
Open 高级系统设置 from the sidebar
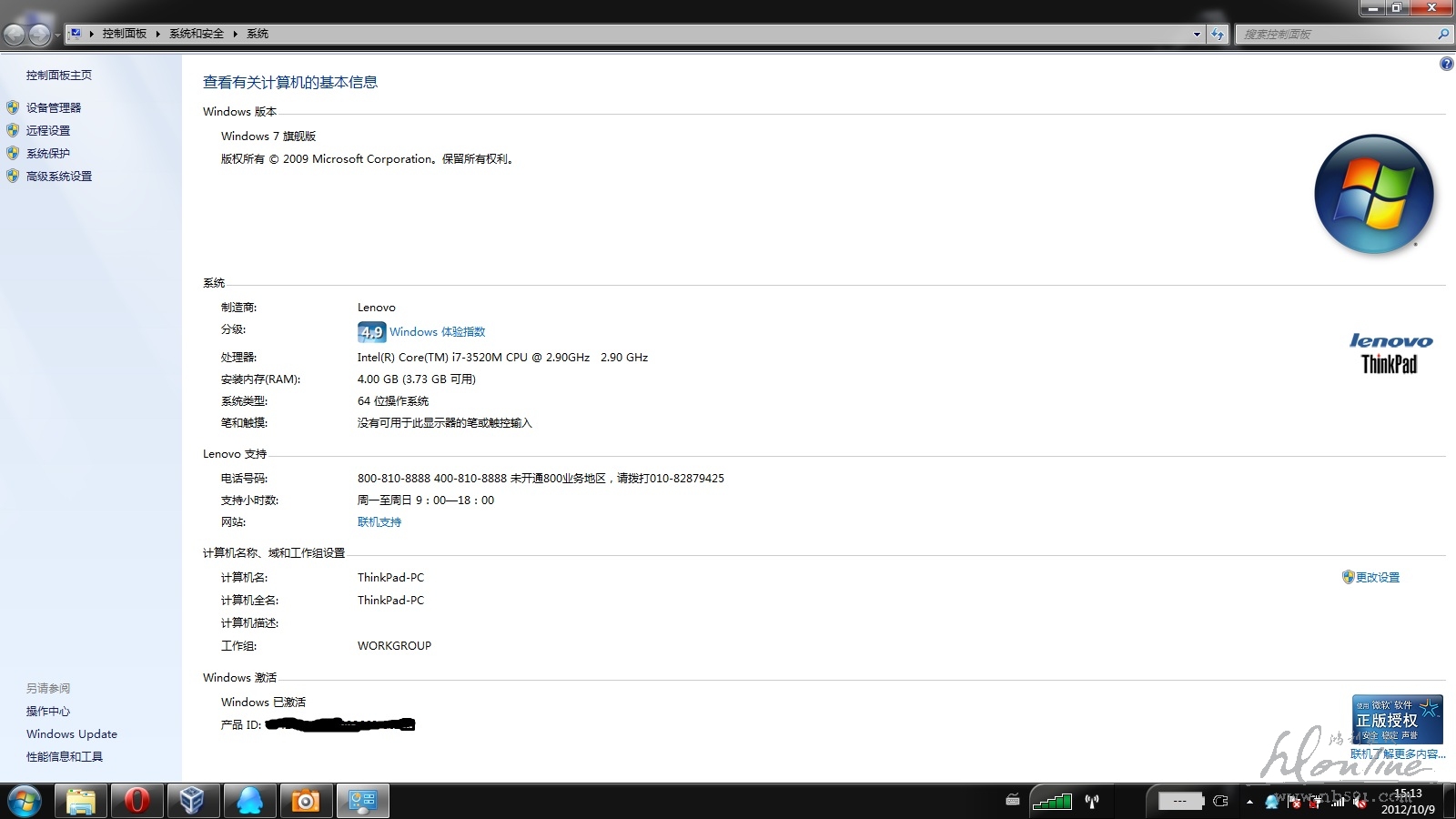click(59, 177)
